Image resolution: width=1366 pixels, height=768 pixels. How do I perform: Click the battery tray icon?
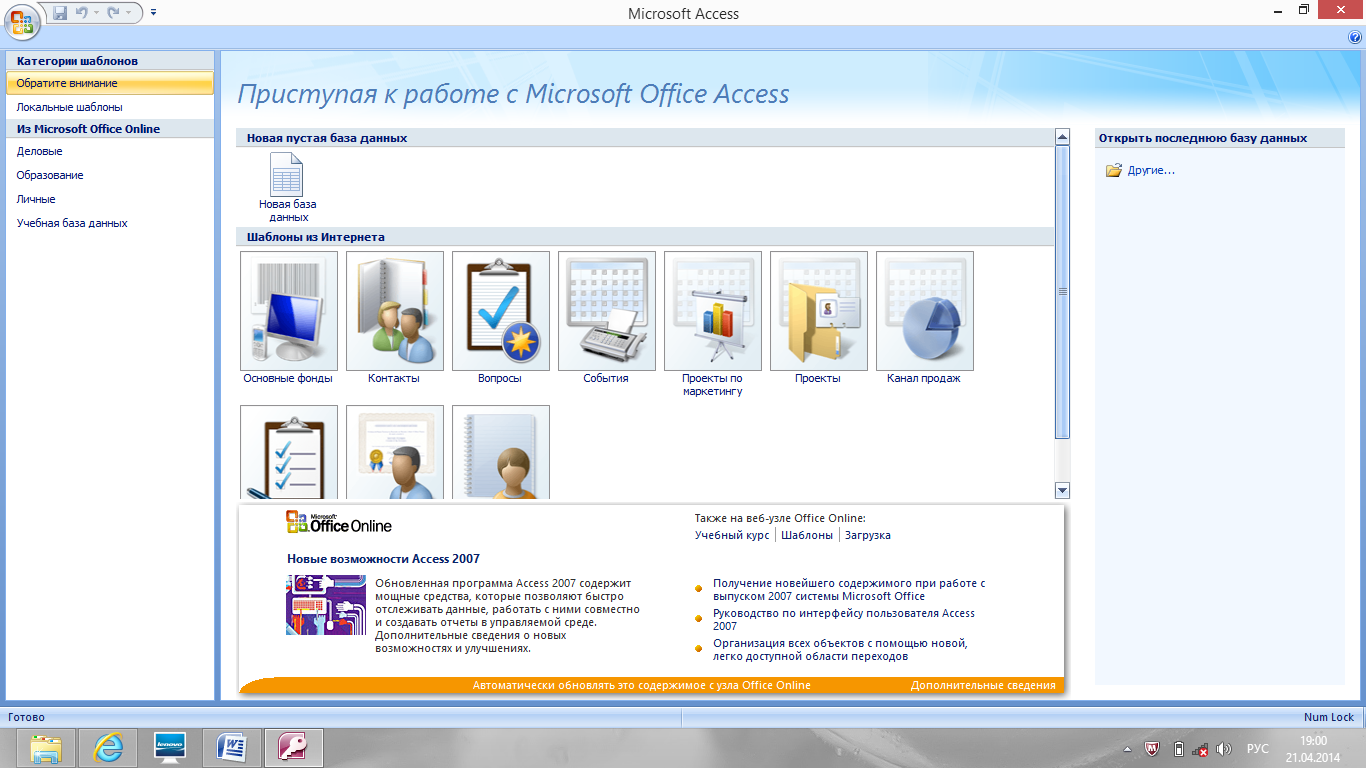pyautogui.click(x=1178, y=749)
